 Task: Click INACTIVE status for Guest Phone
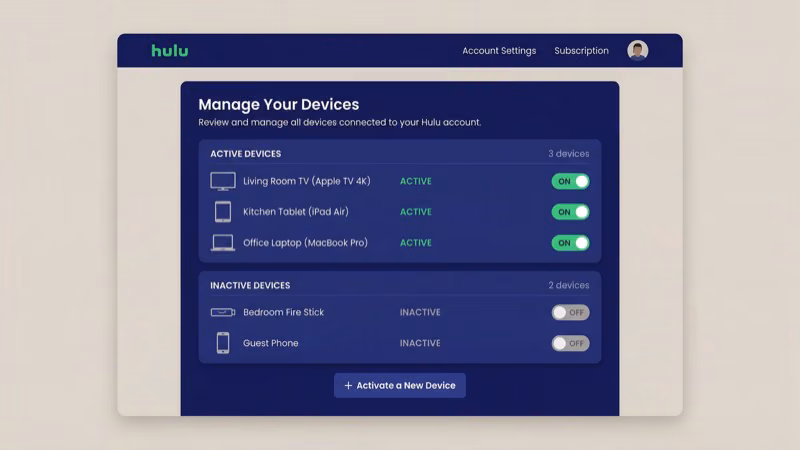[x=420, y=343]
